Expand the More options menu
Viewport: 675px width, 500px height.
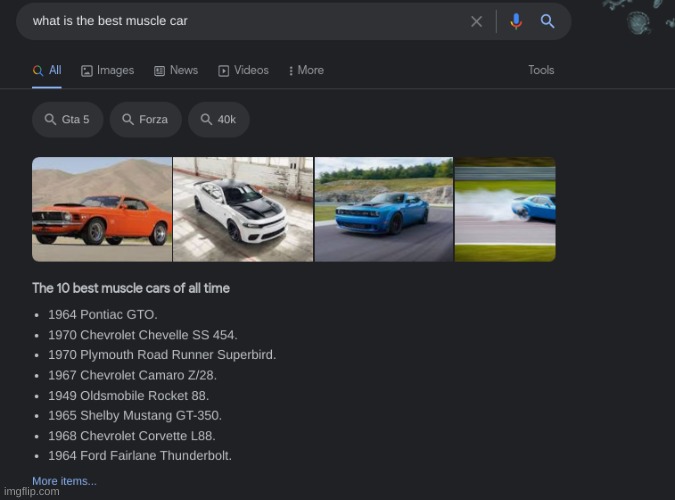click(x=306, y=70)
